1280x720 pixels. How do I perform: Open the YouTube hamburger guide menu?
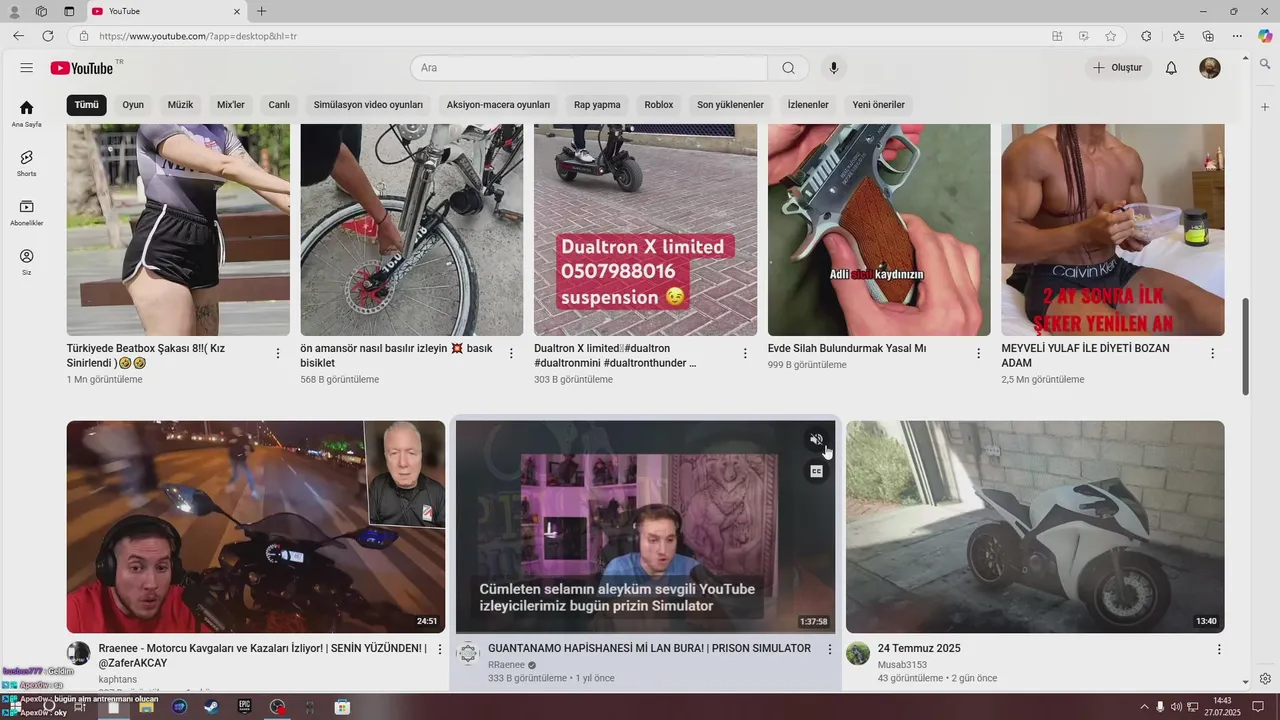point(27,68)
